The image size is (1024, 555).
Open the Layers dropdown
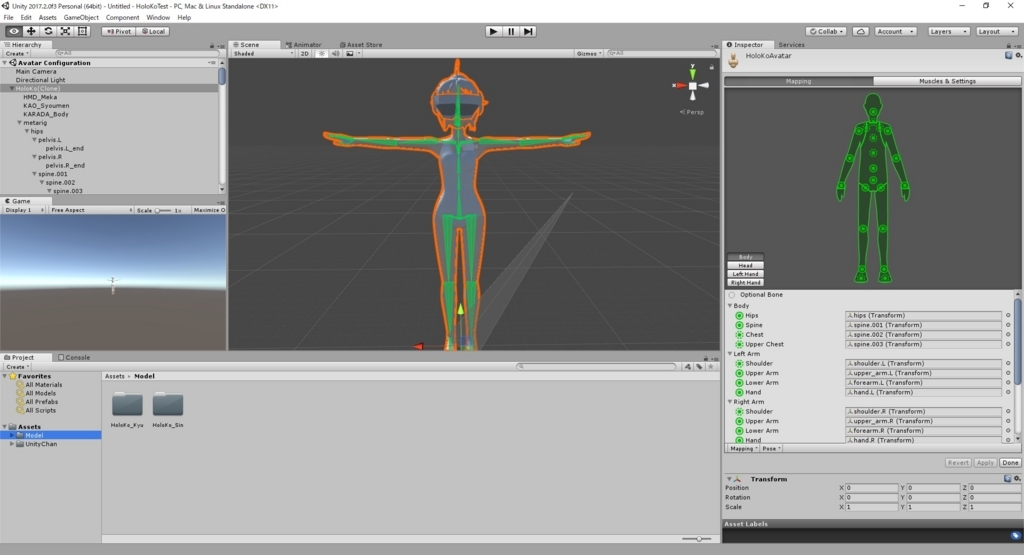(x=948, y=31)
